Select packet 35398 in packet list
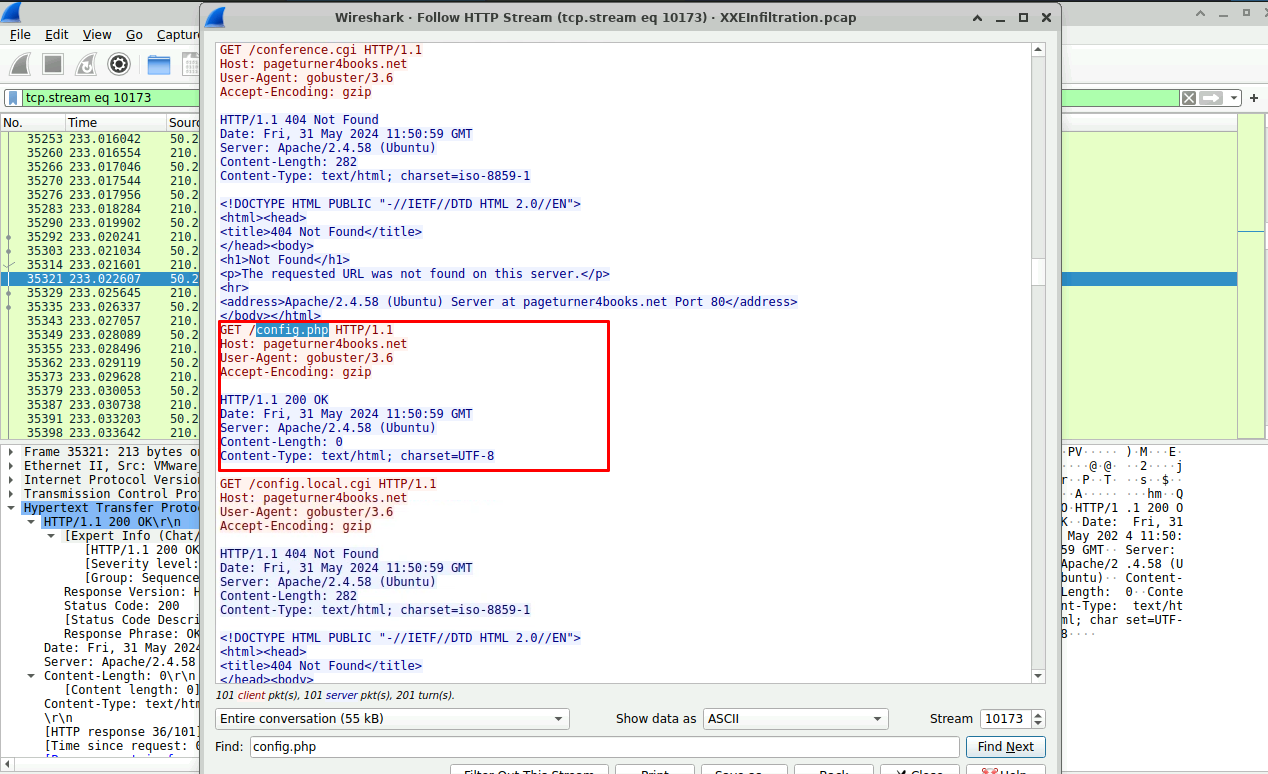 click(x=100, y=433)
